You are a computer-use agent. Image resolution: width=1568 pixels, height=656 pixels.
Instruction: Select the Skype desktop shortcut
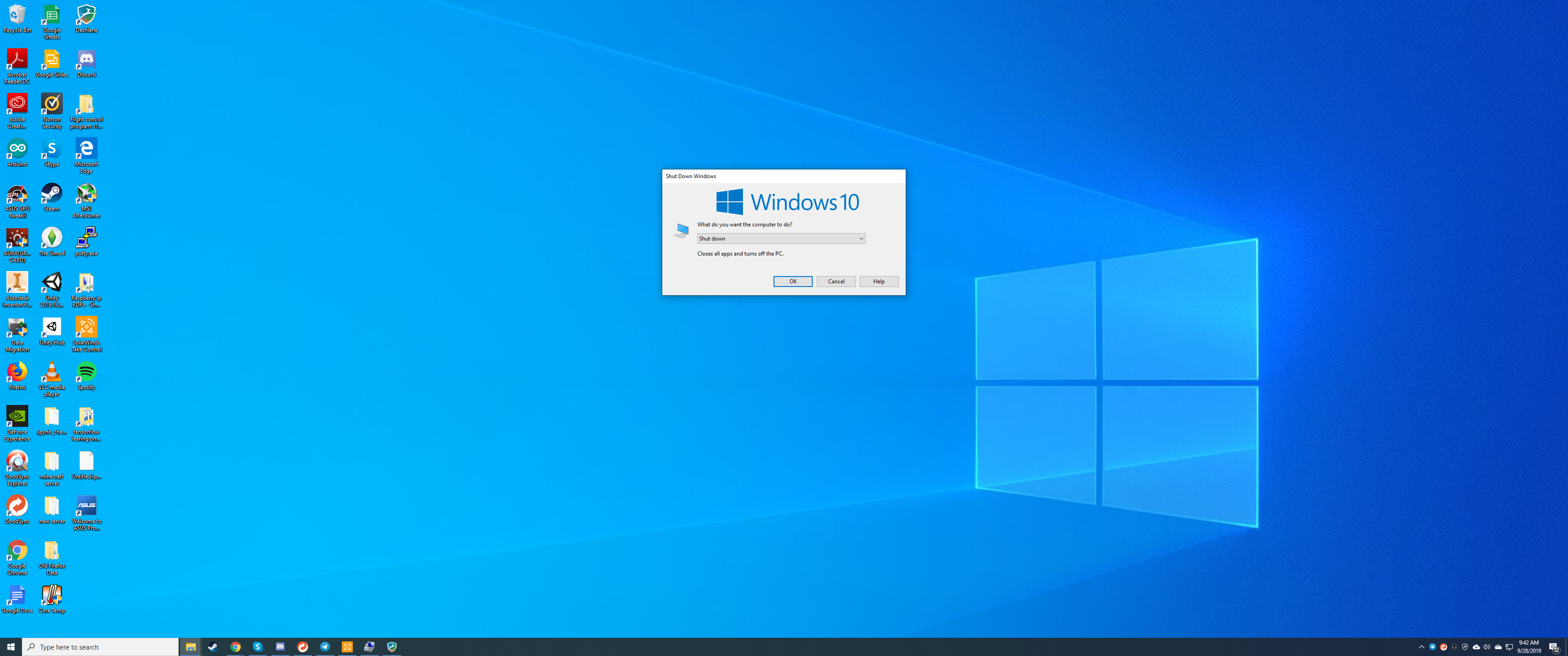52,153
